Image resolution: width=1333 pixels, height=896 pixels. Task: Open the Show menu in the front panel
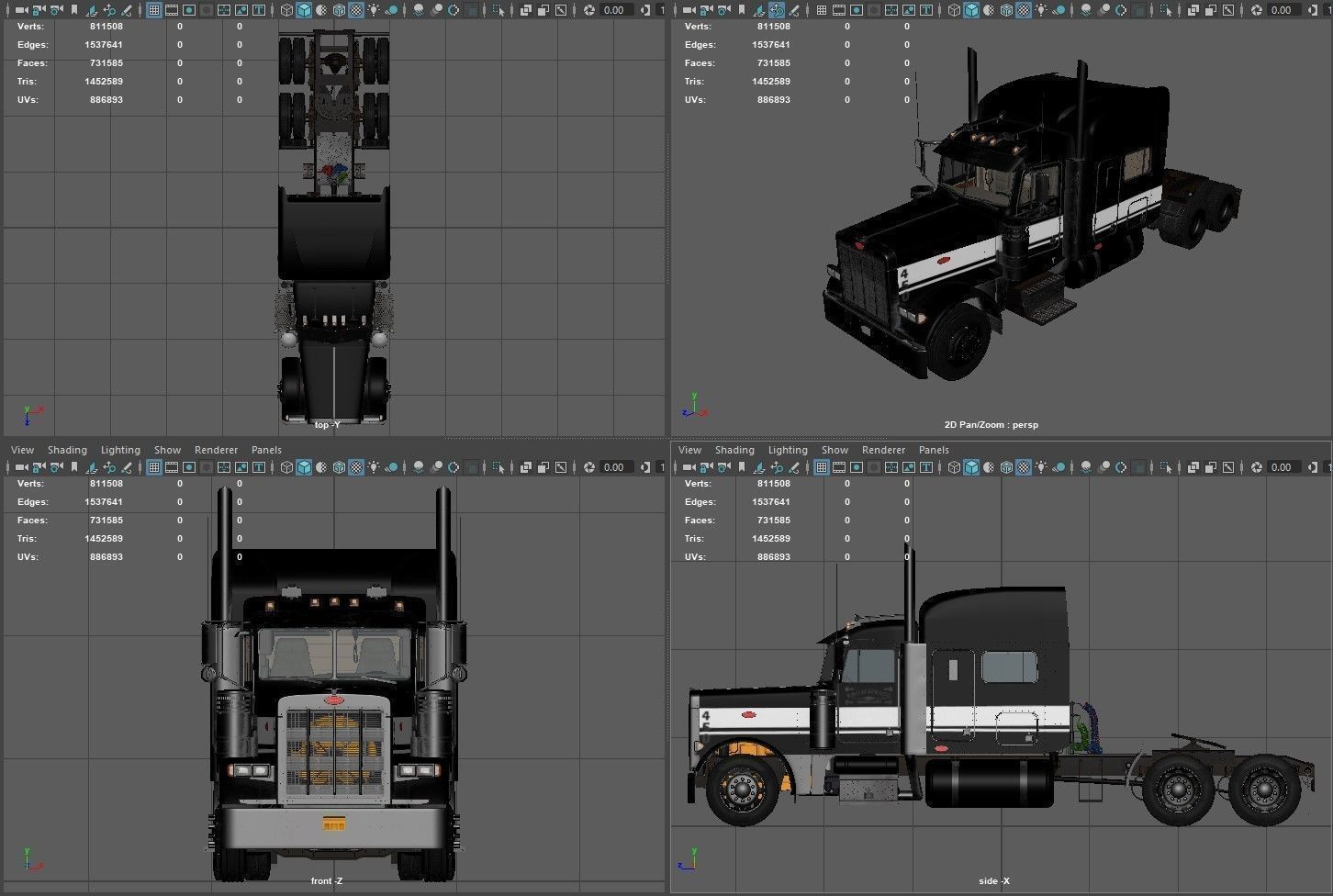[167, 450]
